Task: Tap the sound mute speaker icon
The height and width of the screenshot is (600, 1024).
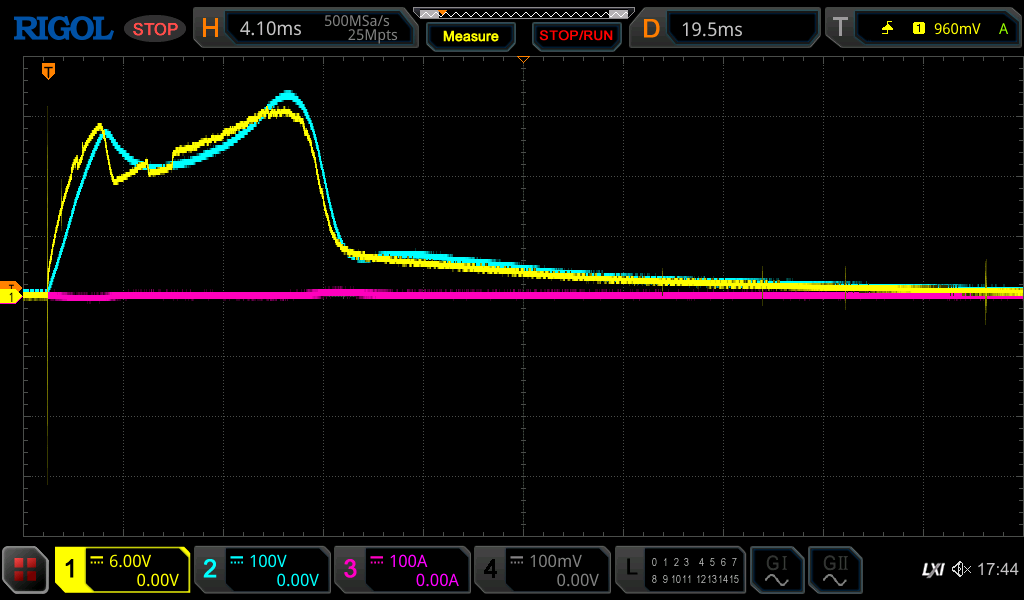Action: pos(961,570)
